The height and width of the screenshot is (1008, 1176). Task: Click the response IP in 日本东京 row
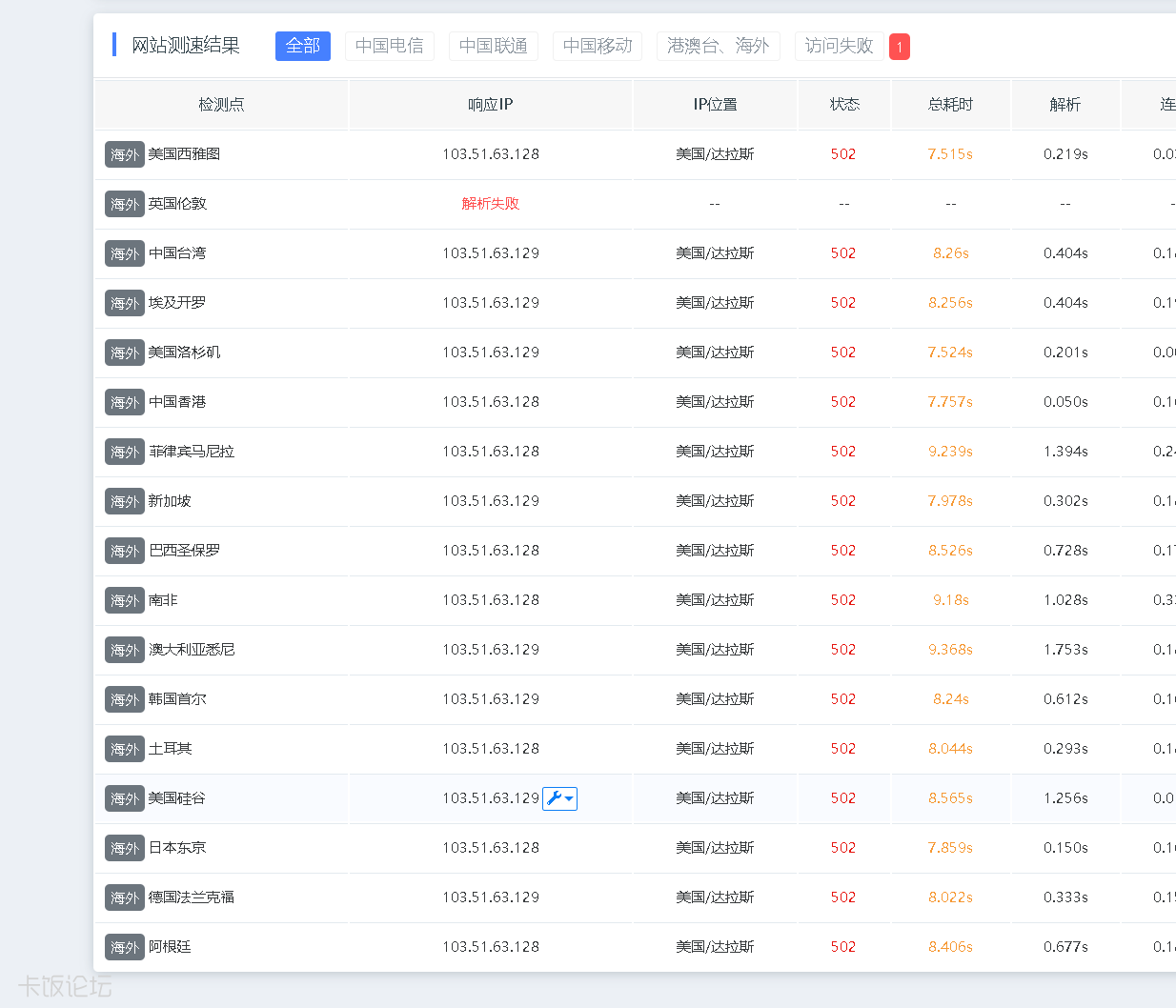coord(491,848)
